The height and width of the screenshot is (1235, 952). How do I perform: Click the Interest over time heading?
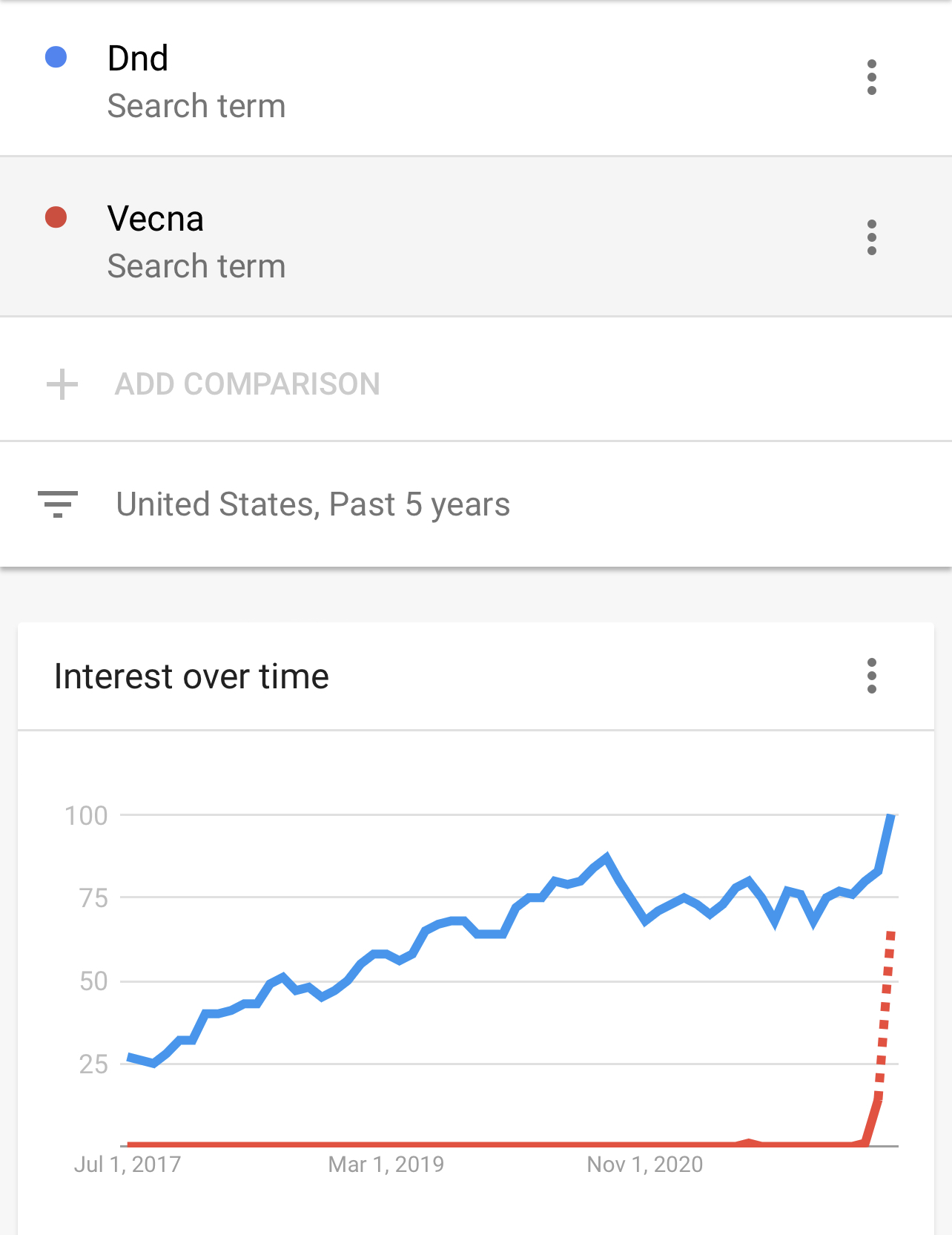click(191, 676)
